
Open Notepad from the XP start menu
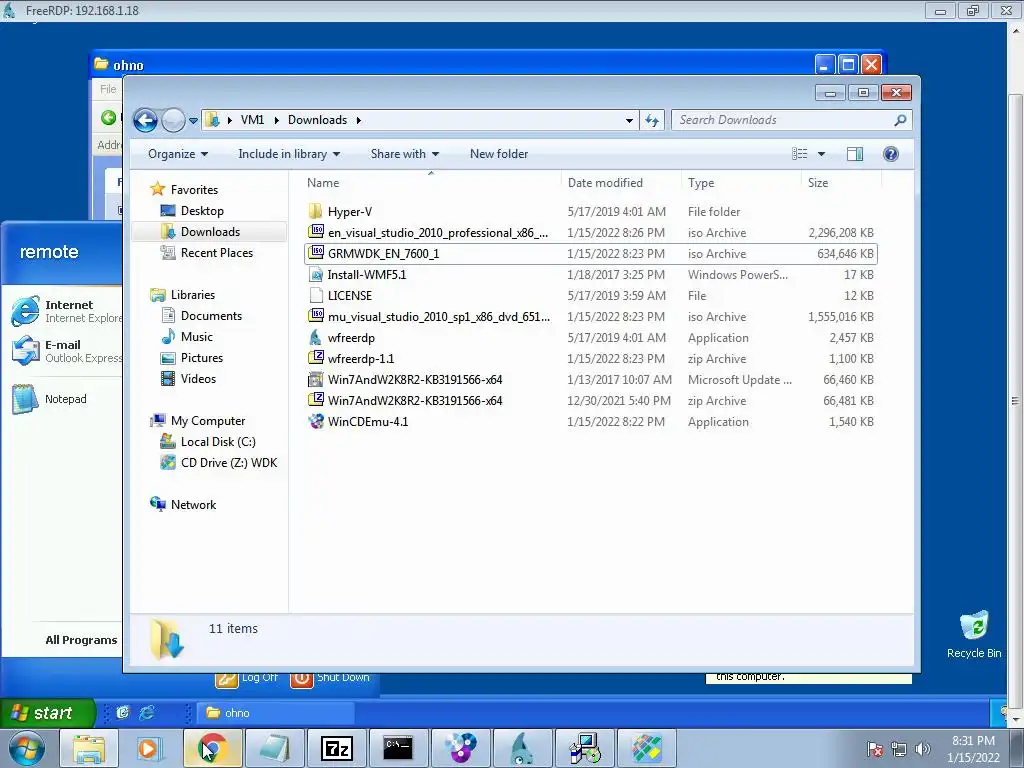(49, 399)
